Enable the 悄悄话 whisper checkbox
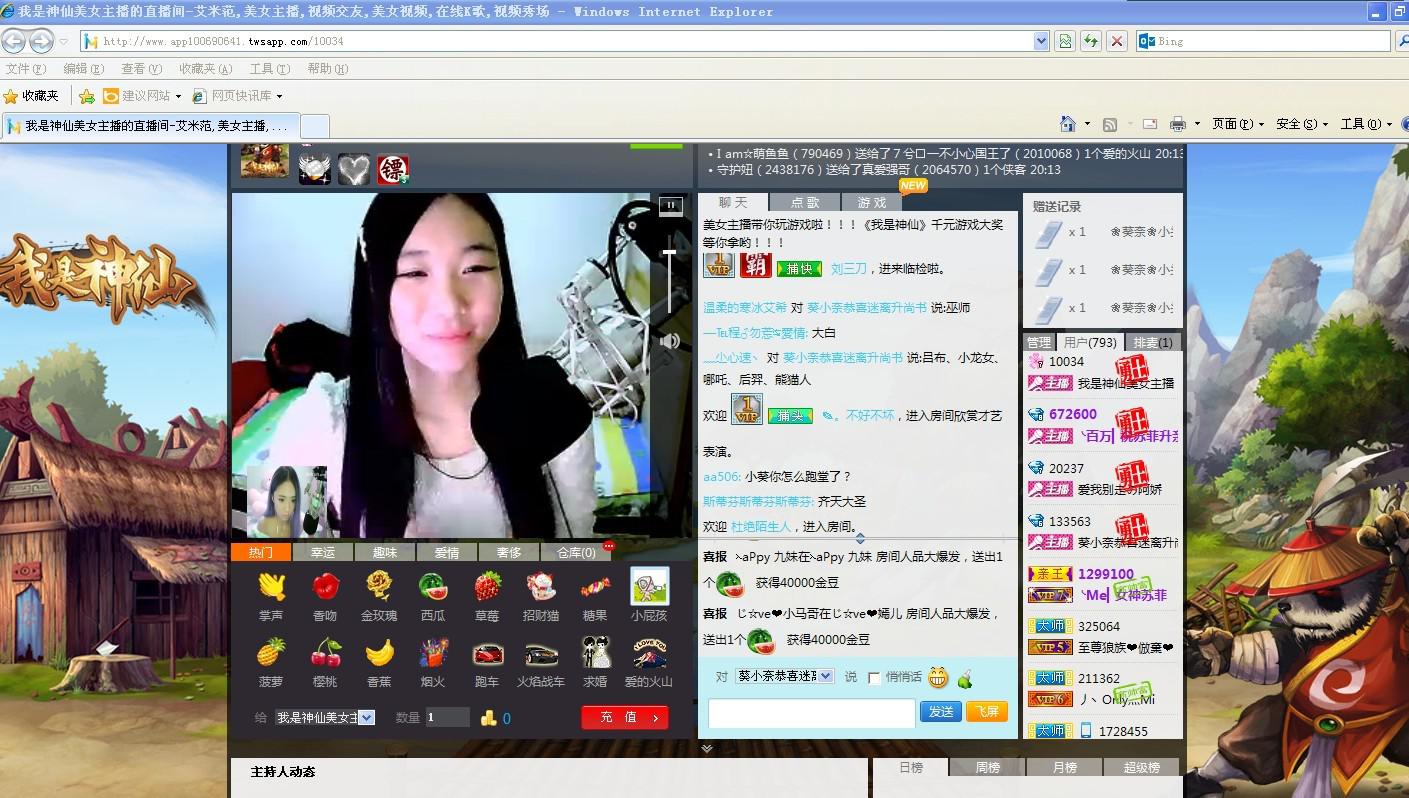This screenshot has height=798, width=1409. pos(874,678)
